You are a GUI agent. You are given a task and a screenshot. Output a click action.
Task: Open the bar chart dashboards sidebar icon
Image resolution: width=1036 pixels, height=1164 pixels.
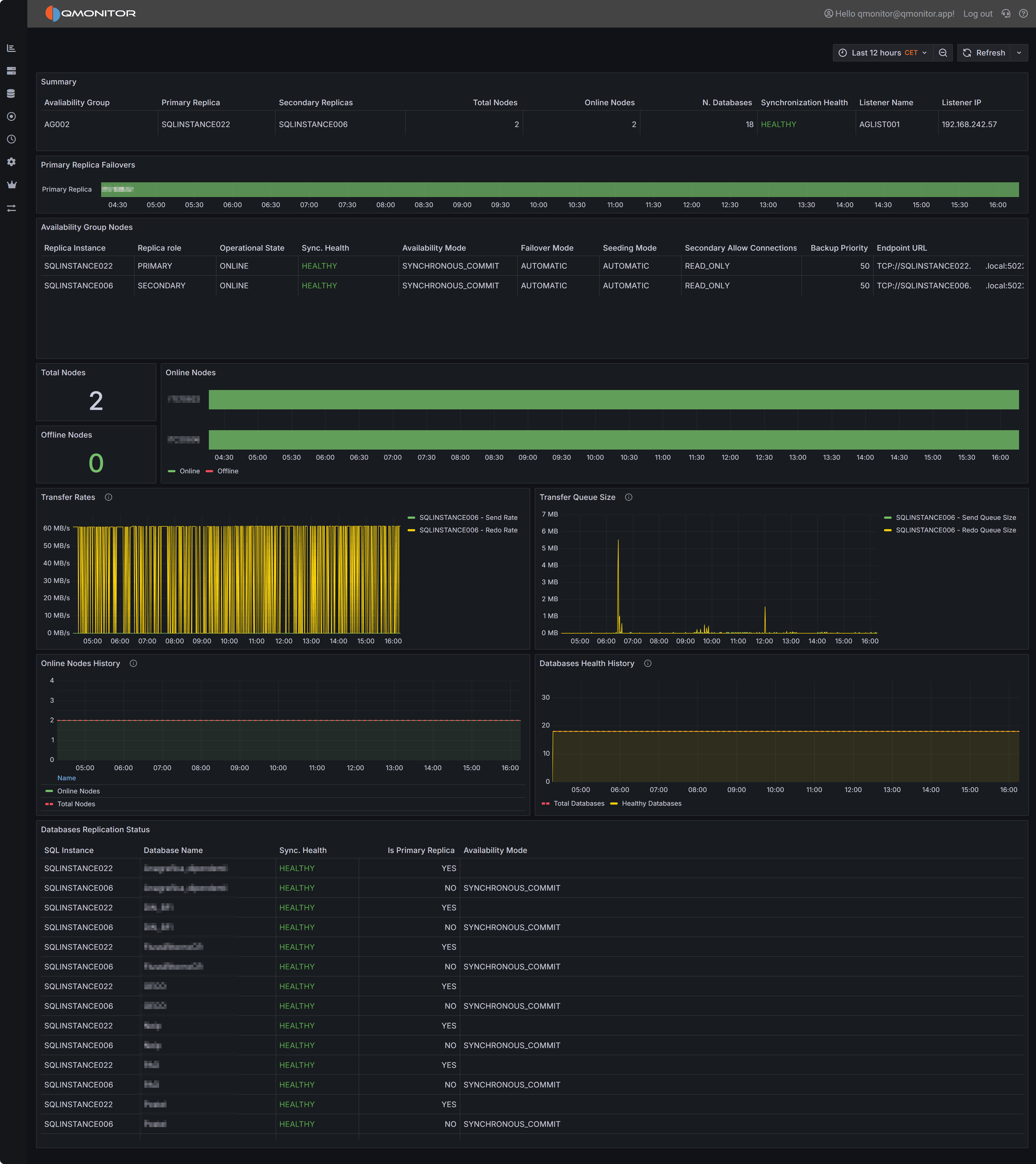(x=11, y=48)
